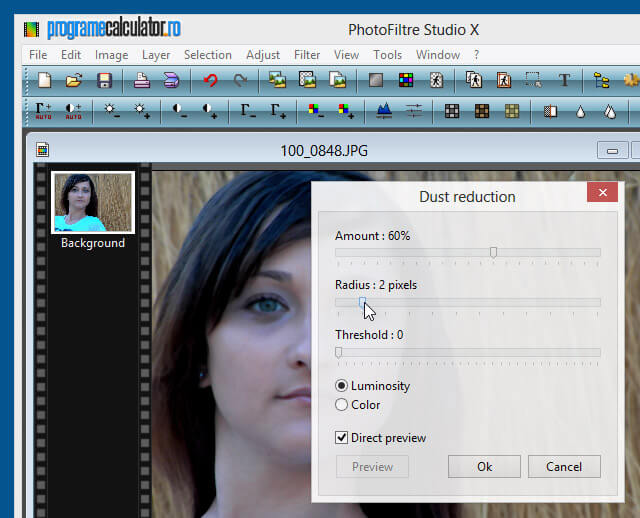
Task: Click the Gamma plus icon
Action: [x=278, y=111]
